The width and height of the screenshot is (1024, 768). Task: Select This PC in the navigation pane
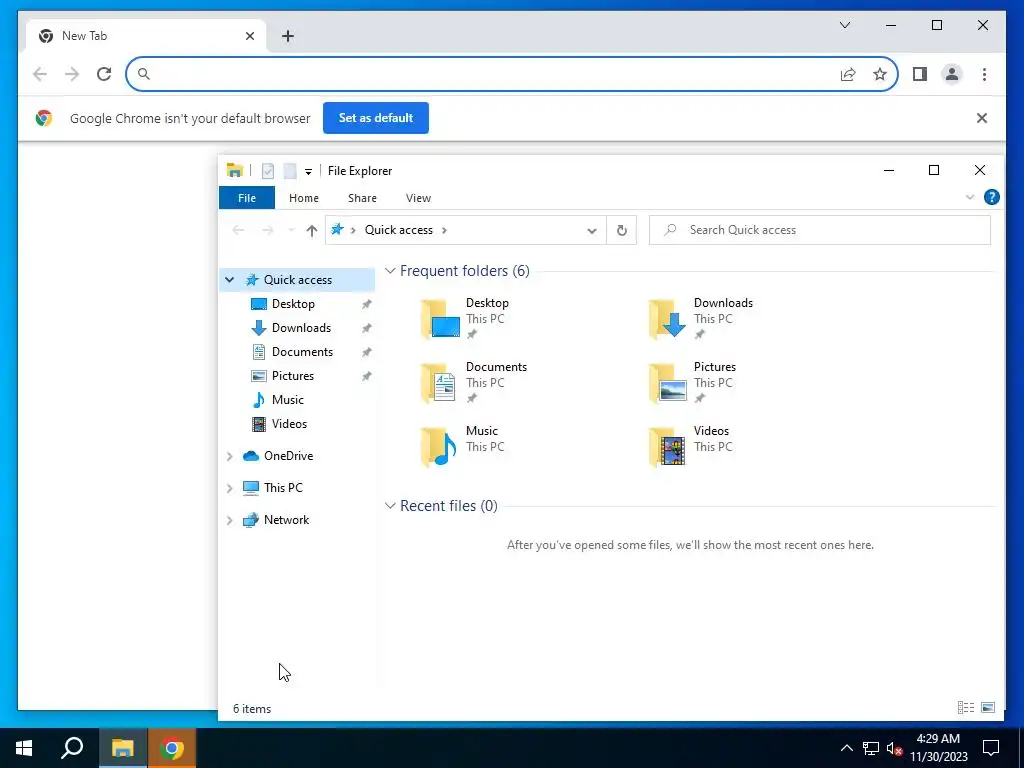point(283,488)
